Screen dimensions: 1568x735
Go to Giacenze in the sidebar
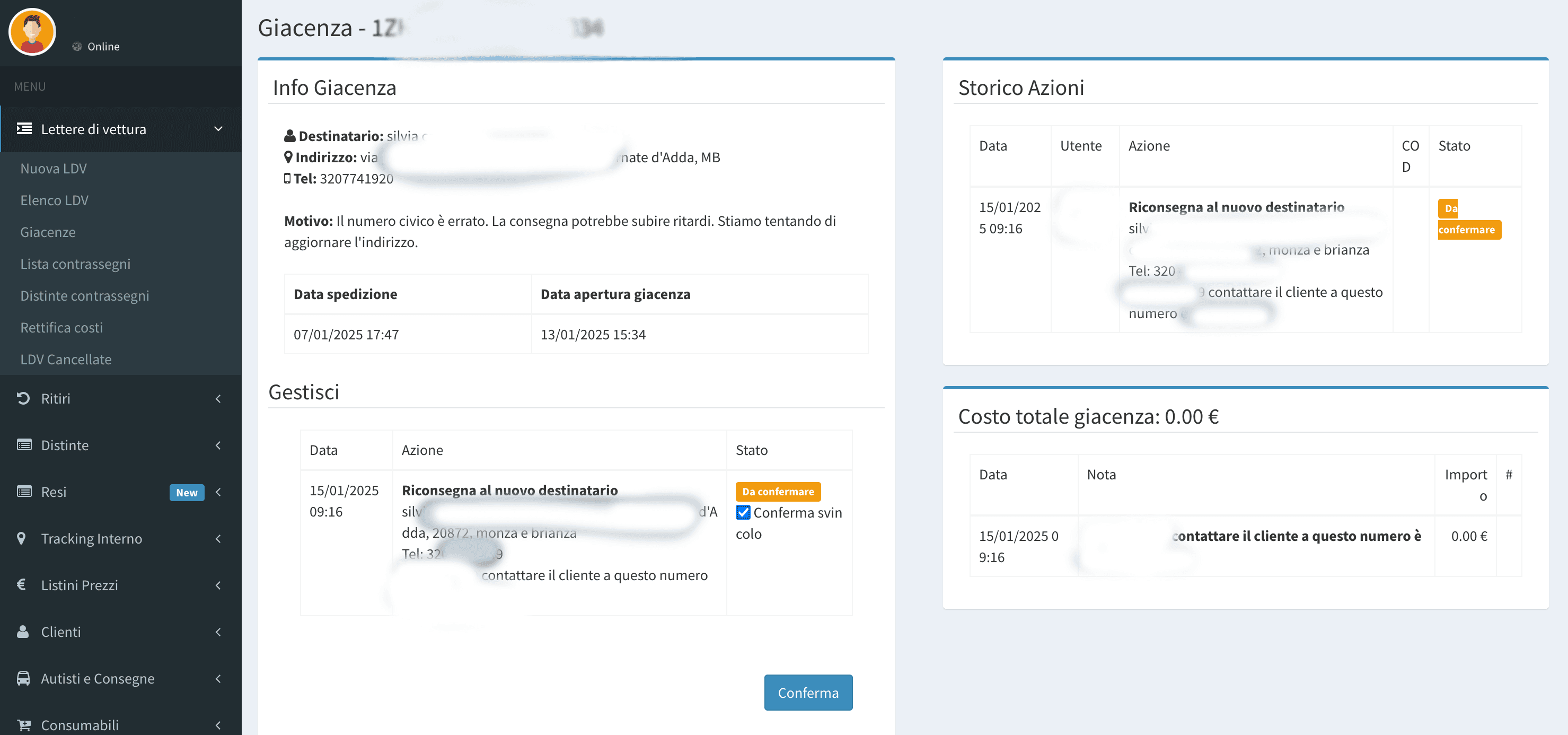(x=48, y=232)
